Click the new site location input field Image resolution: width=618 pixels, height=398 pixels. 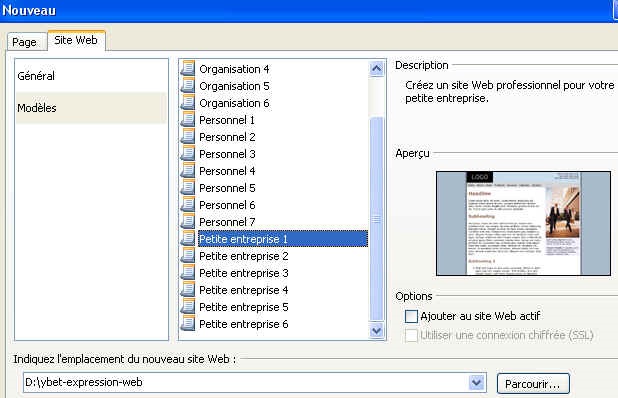[x=246, y=382]
